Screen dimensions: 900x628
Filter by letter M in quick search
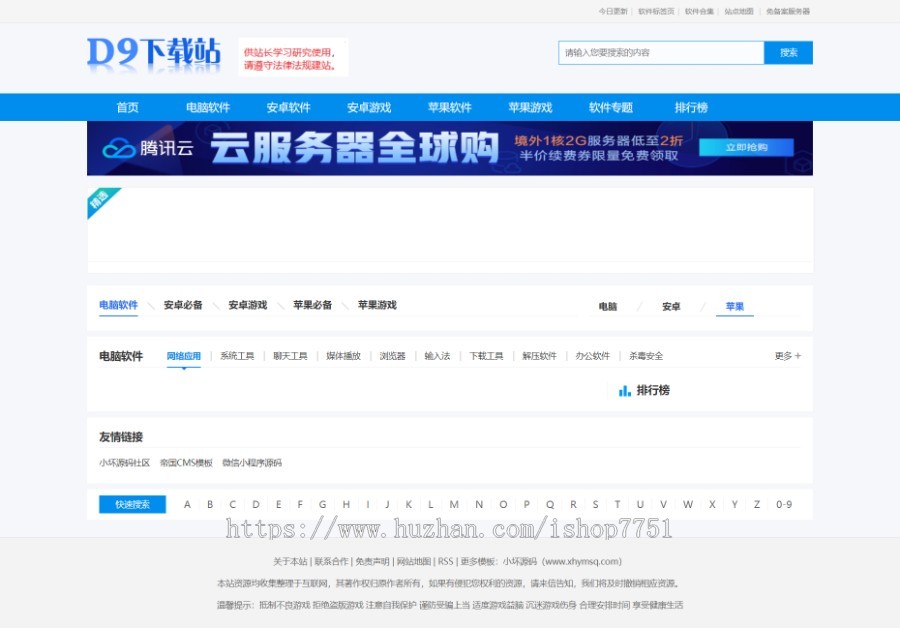pyautogui.click(x=454, y=505)
